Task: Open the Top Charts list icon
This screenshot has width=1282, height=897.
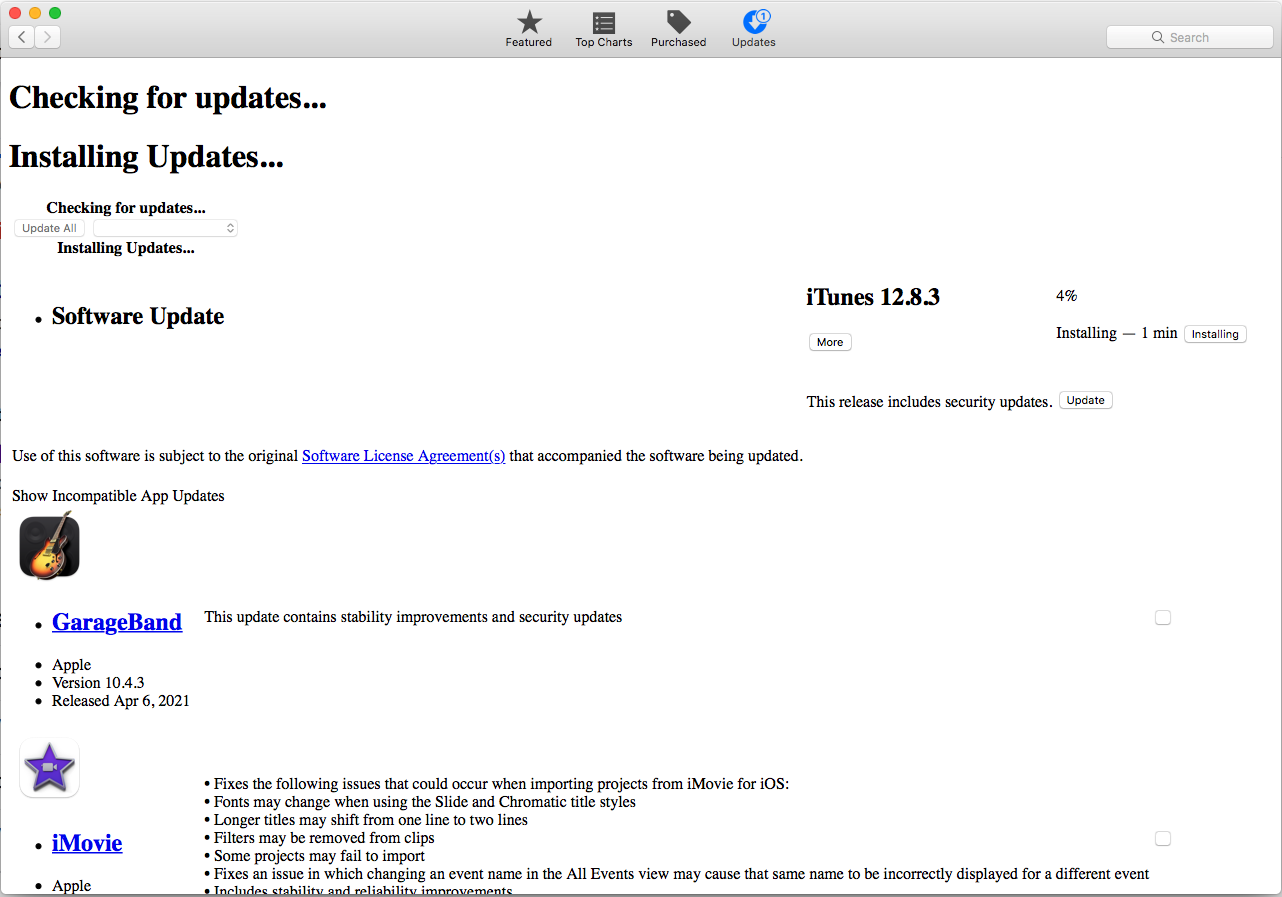Action: point(604,23)
